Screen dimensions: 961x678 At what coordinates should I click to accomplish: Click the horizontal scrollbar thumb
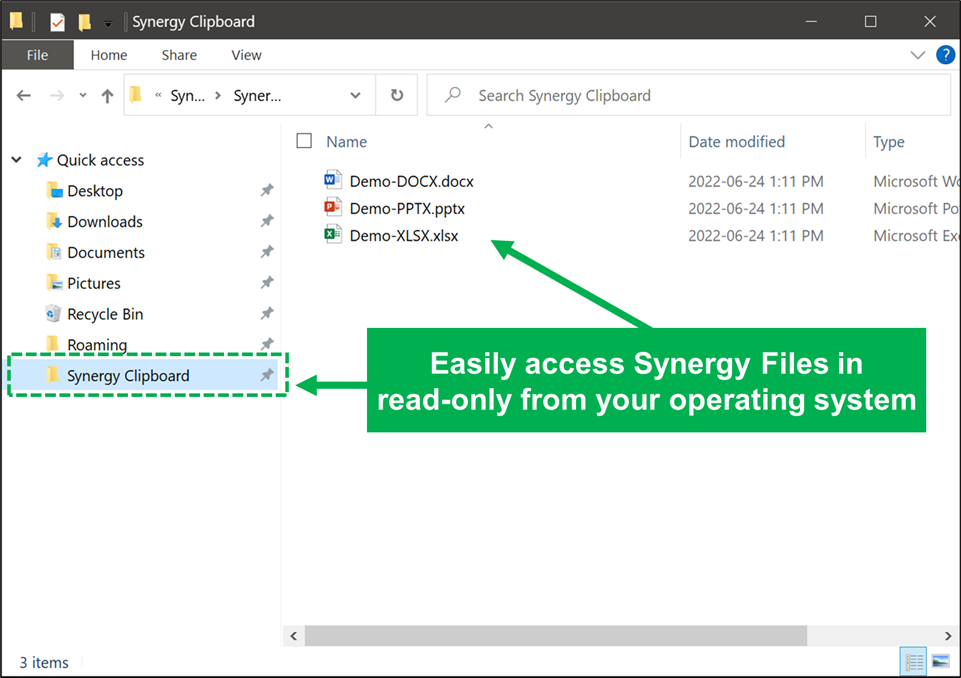(x=556, y=636)
